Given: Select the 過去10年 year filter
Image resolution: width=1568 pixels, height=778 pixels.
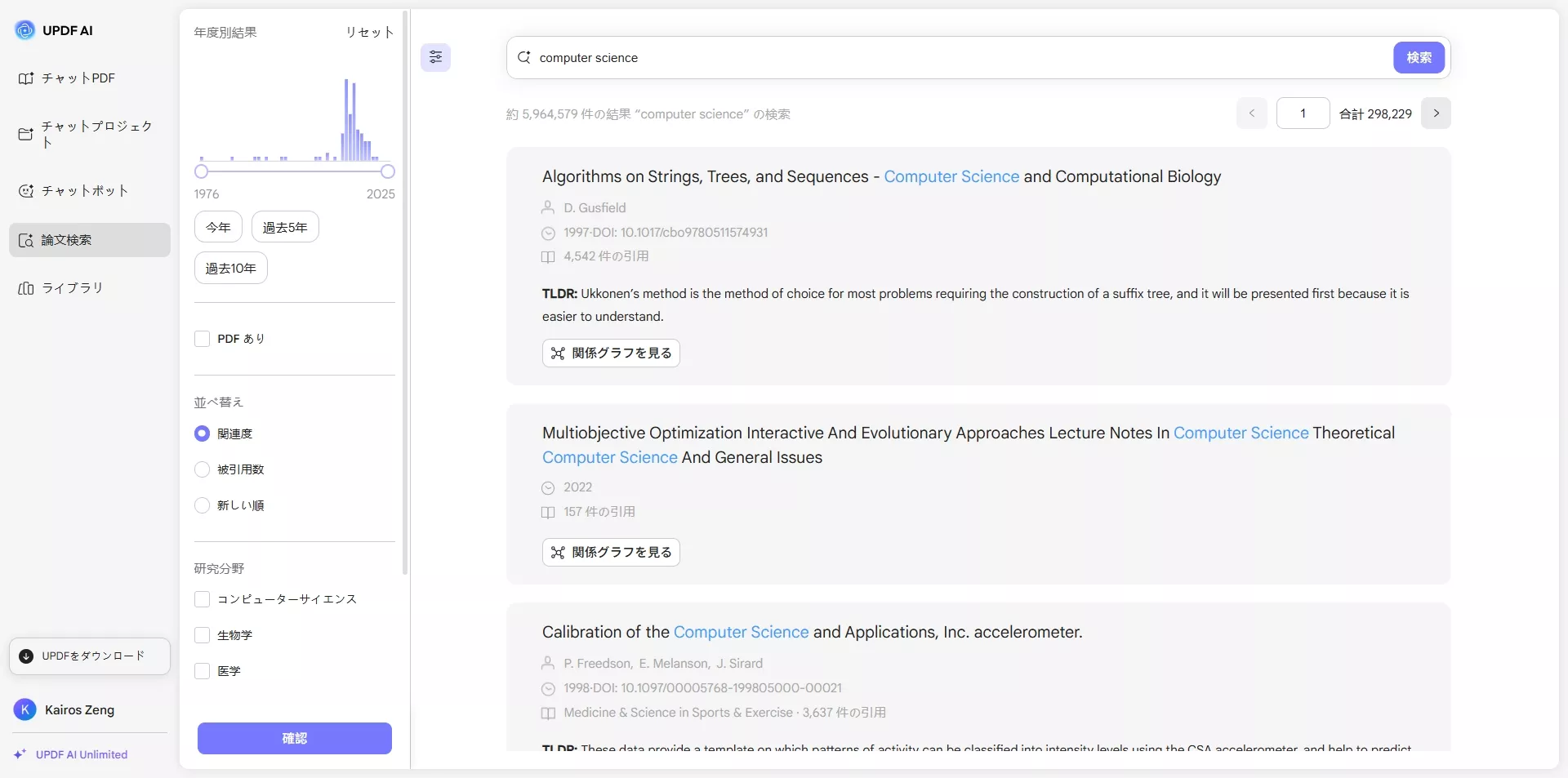Looking at the screenshot, I should [231, 268].
